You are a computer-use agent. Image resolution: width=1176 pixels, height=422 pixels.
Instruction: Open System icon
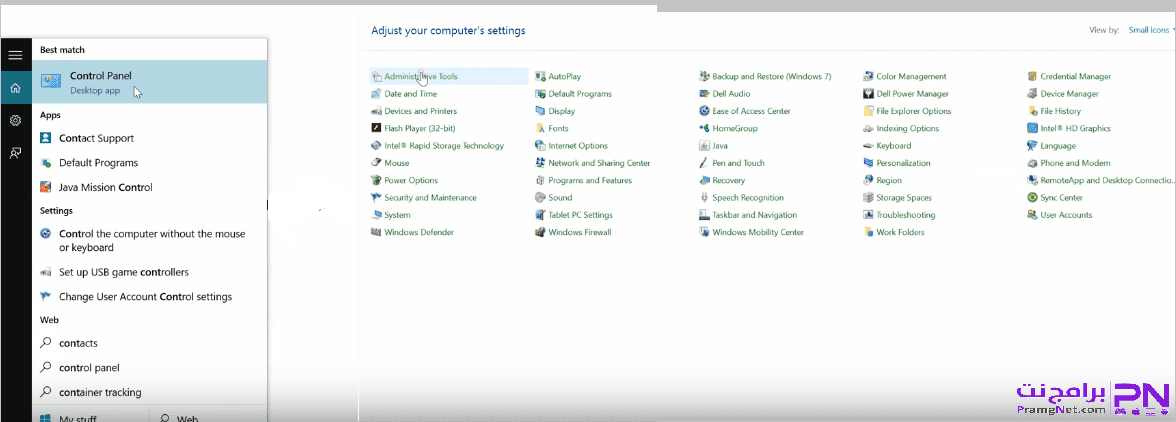376,215
